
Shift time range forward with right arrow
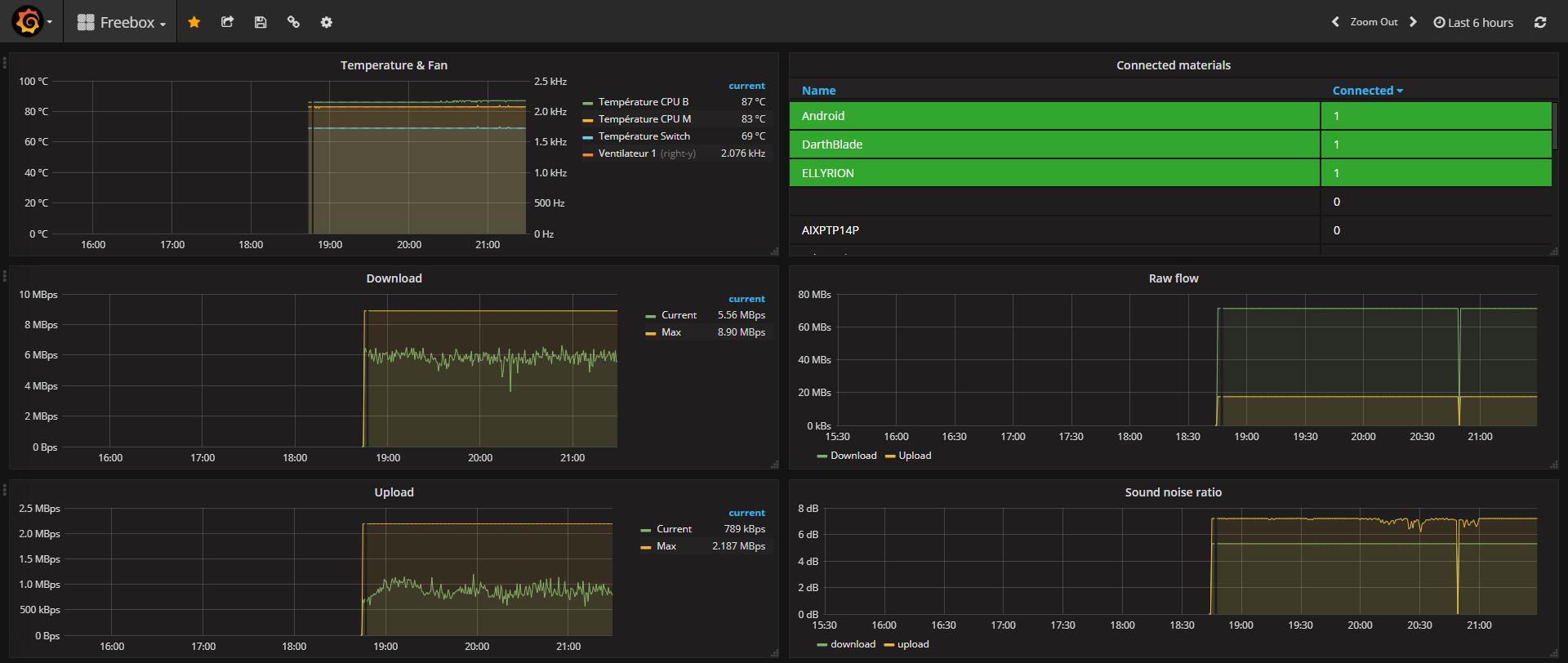click(x=1414, y=22)
